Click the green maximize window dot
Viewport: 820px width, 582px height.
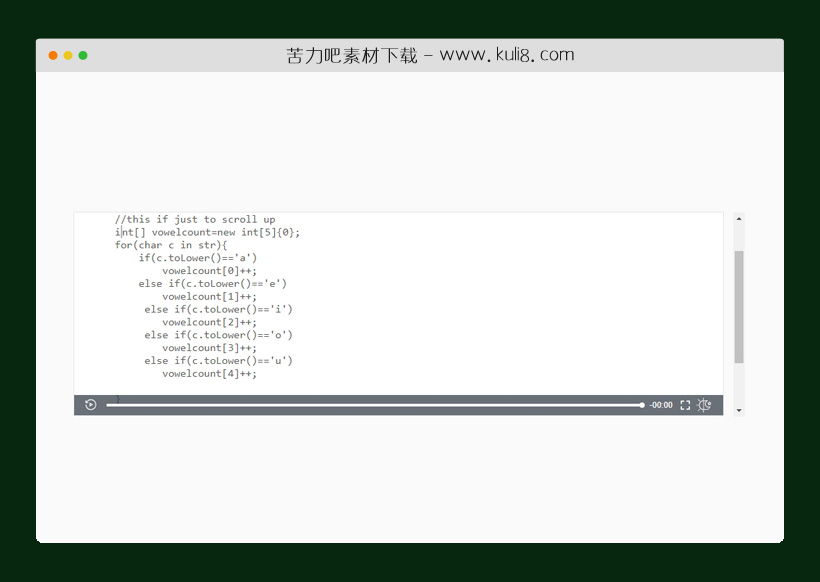83,55
